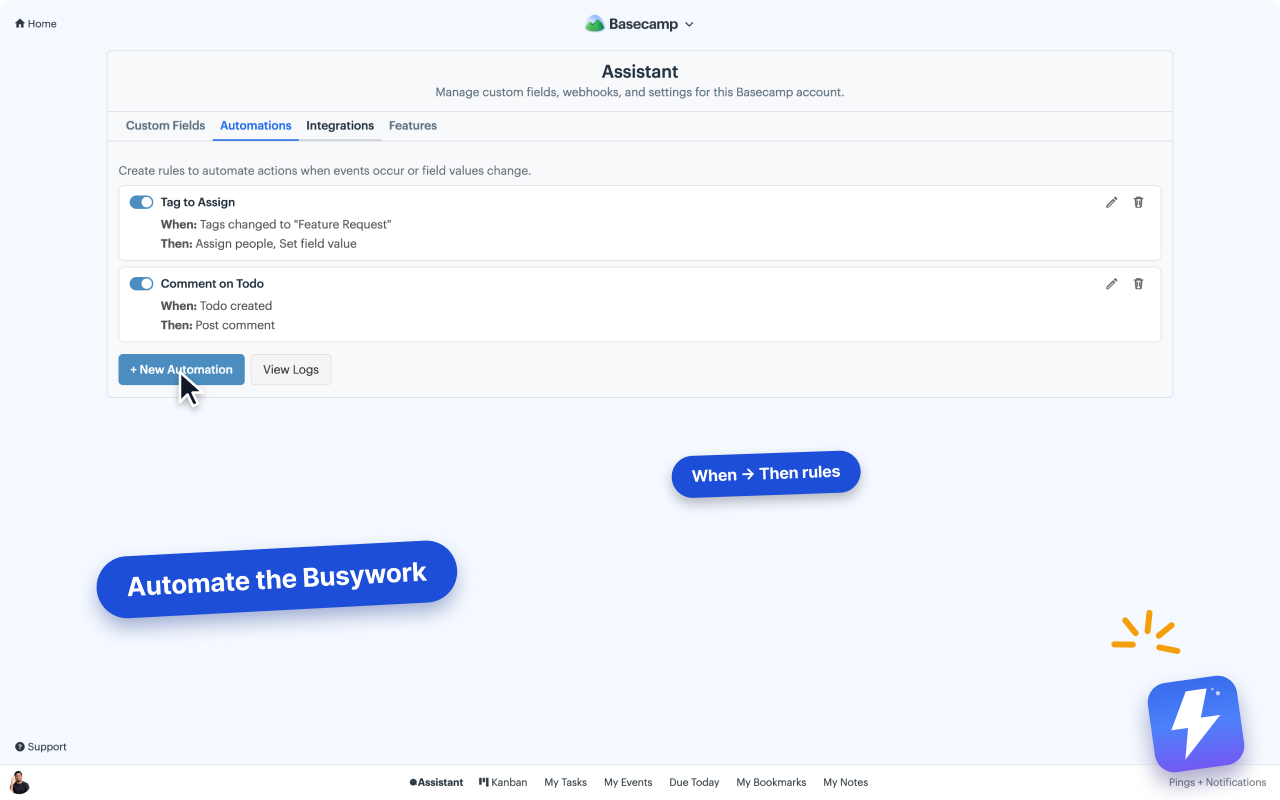Click the Basecamp logo icon
The image size is (1280, 800).
(595, 24)
